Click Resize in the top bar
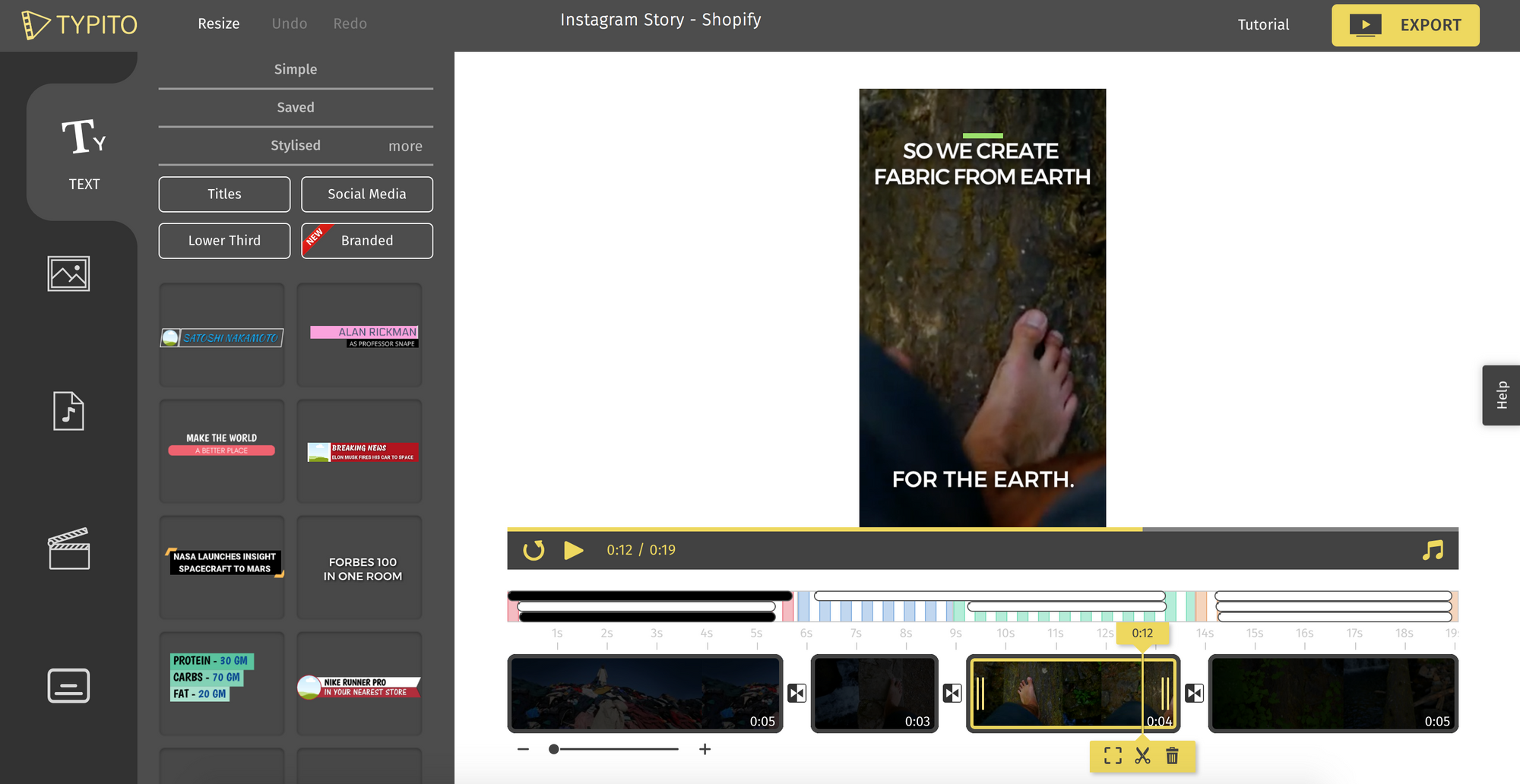 [x=219, y=24]
